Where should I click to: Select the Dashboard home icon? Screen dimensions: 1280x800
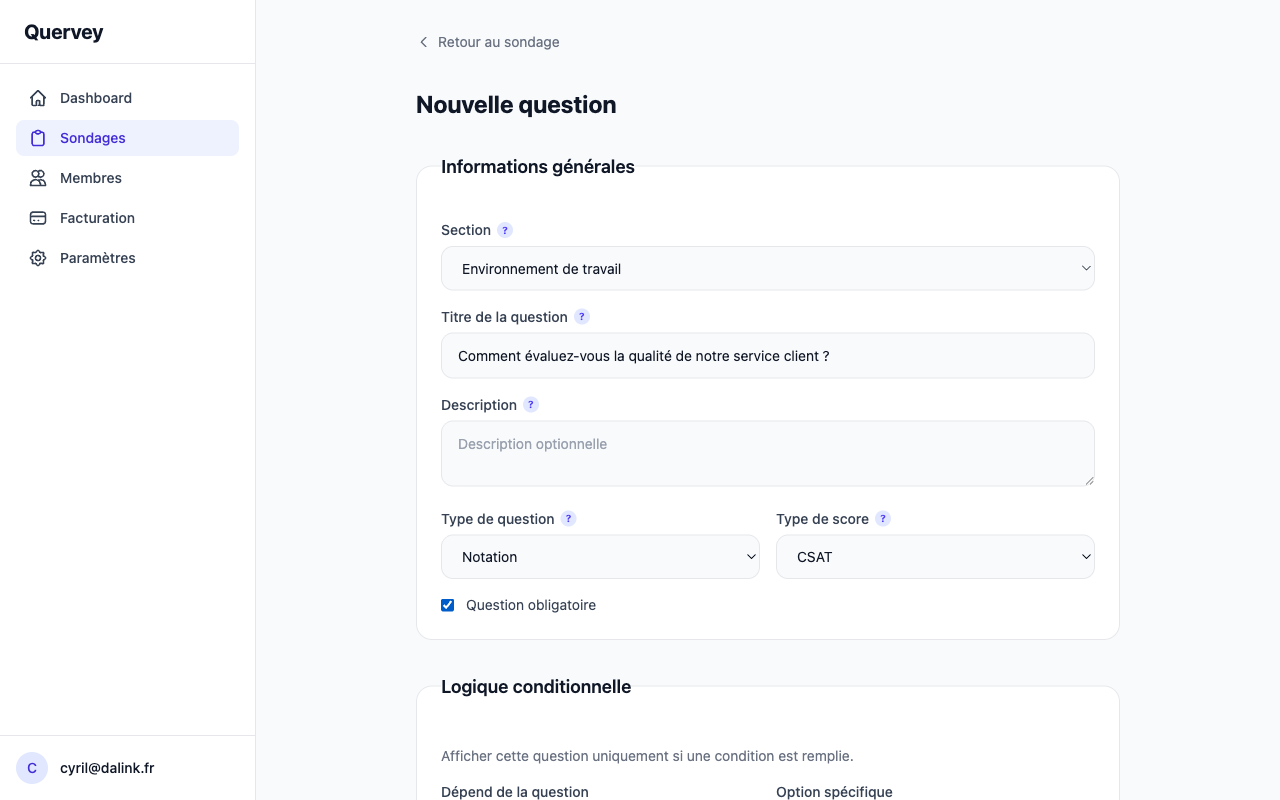click(37, 97)
